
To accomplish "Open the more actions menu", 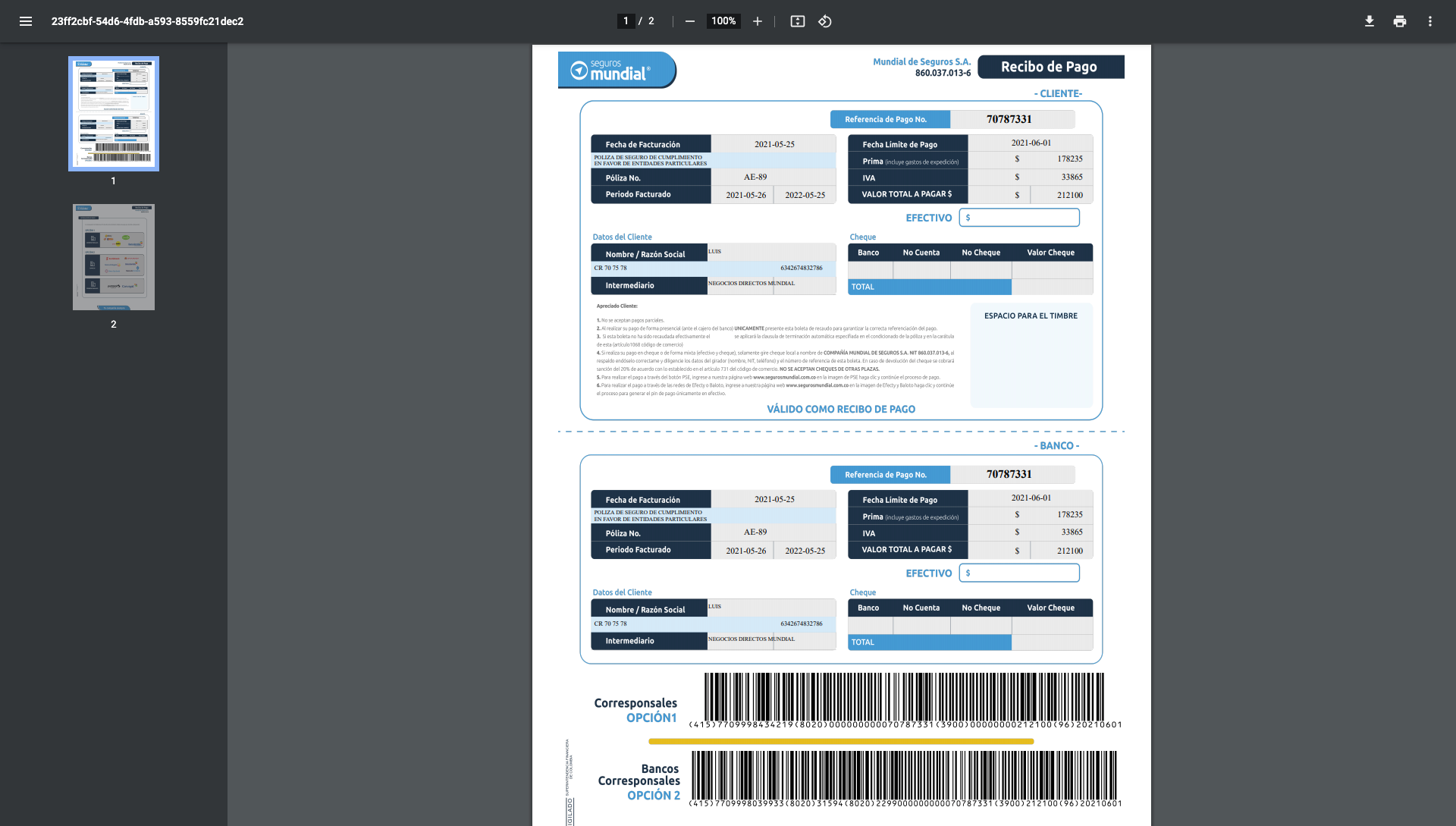I will click(1429, 21).
